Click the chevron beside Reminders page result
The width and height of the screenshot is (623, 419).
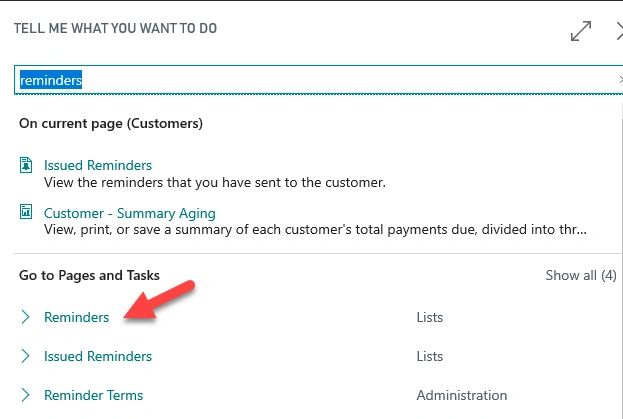coord(26,318)
